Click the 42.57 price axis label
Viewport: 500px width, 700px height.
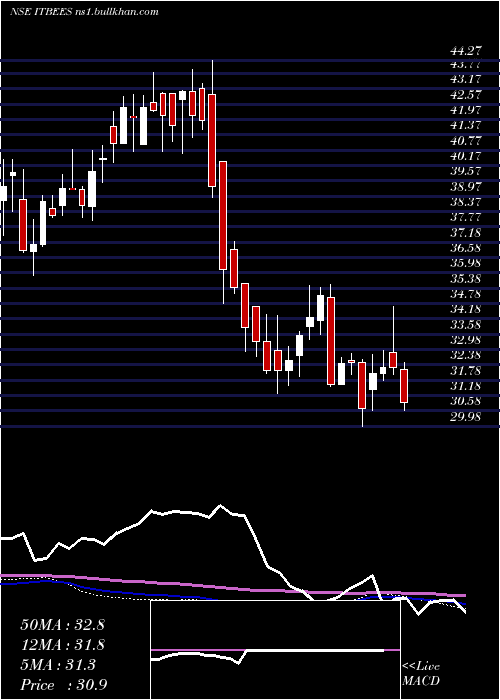(x=466, y=95)
